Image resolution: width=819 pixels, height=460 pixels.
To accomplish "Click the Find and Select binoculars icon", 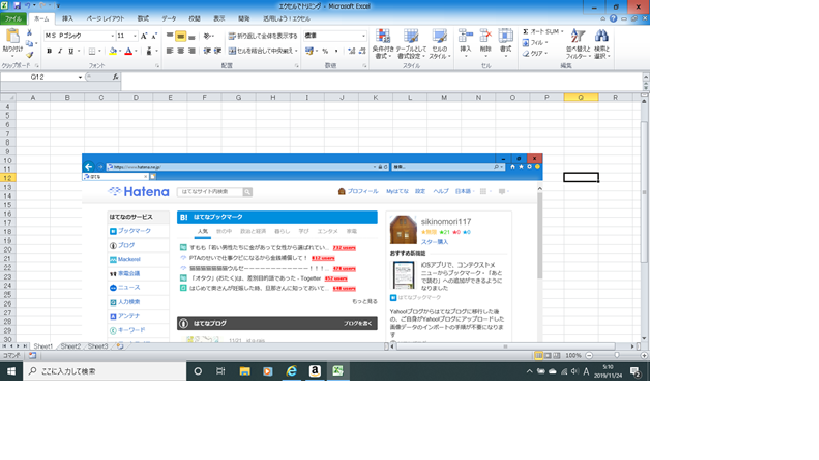I will pyautogui.click(x=602, y=36).
